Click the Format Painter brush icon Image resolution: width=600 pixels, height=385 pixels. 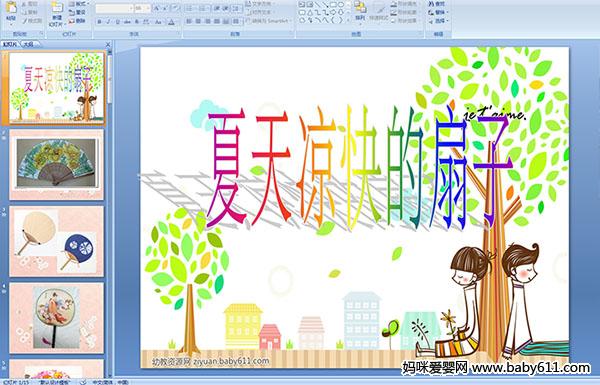24,21
